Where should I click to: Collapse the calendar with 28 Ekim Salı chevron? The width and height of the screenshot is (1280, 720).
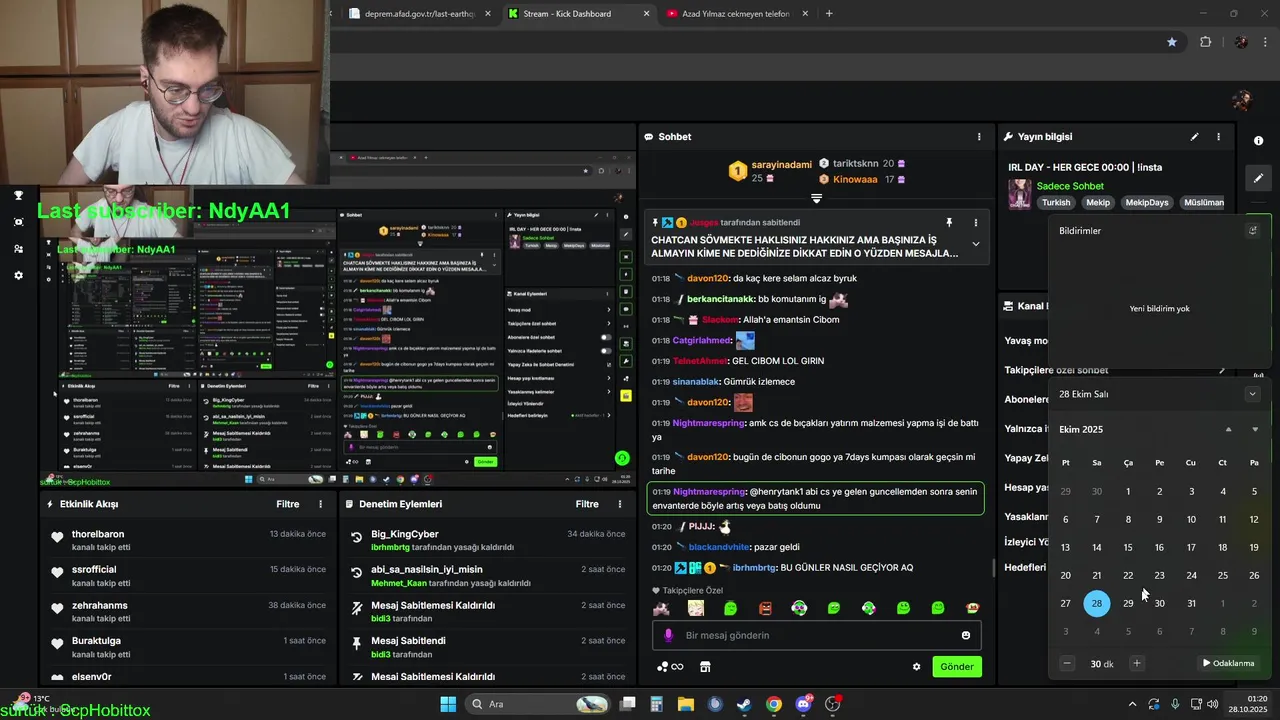pyautogui.click(x=1252, y=394)
